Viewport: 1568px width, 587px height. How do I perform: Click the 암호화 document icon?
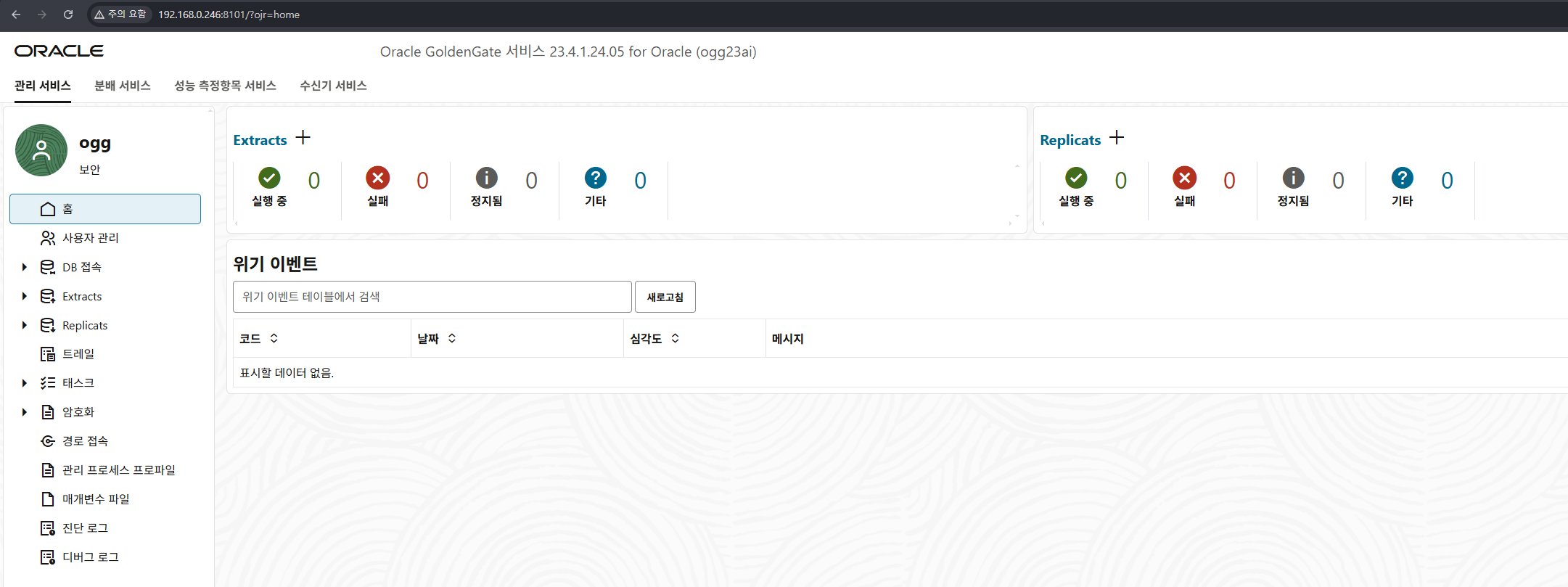[48, 412]
